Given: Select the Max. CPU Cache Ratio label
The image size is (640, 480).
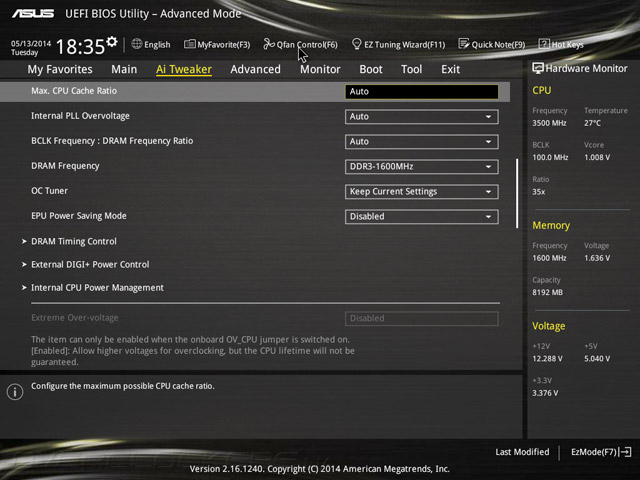Looking at the screenshot, I should tap(74, 91).
